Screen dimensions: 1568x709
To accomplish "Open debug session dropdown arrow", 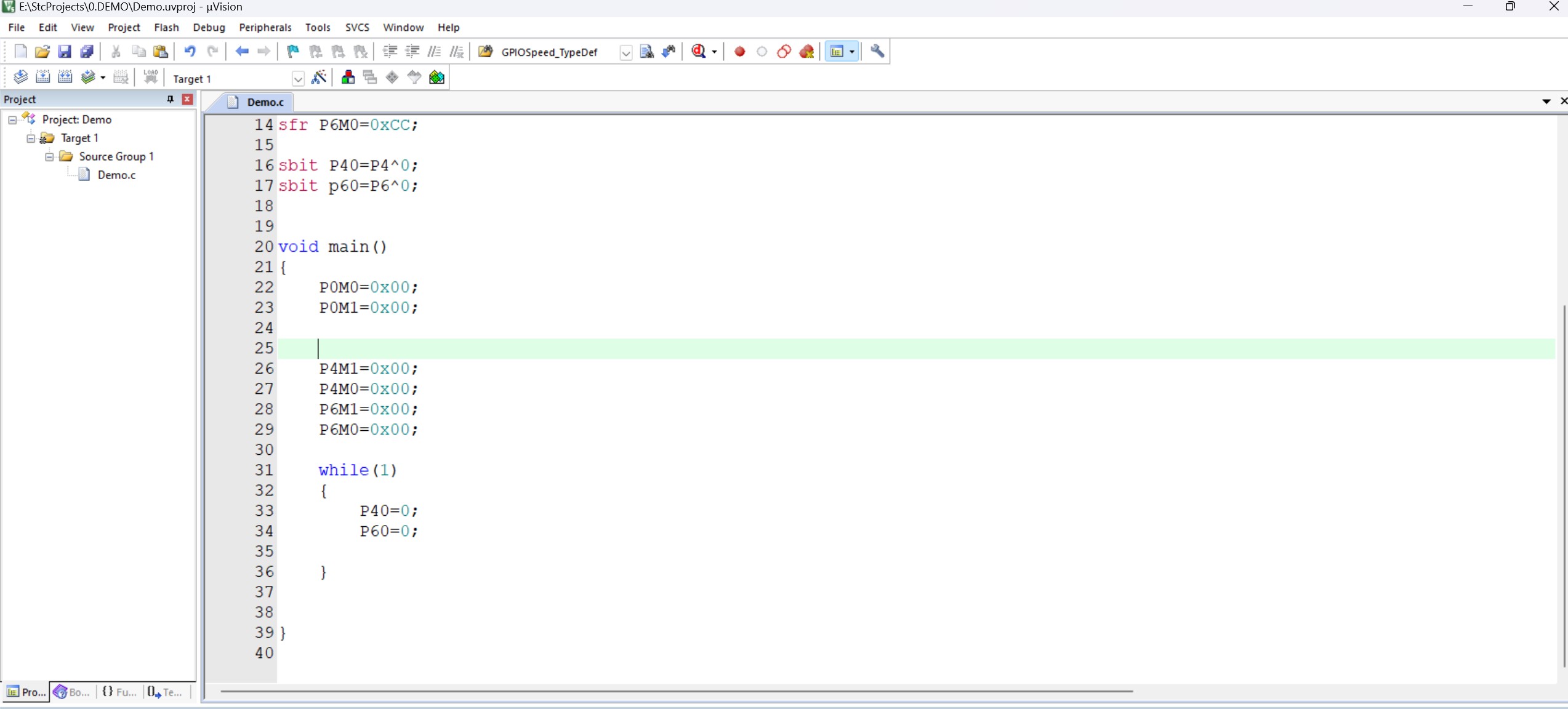I will (x=714, y=52).
